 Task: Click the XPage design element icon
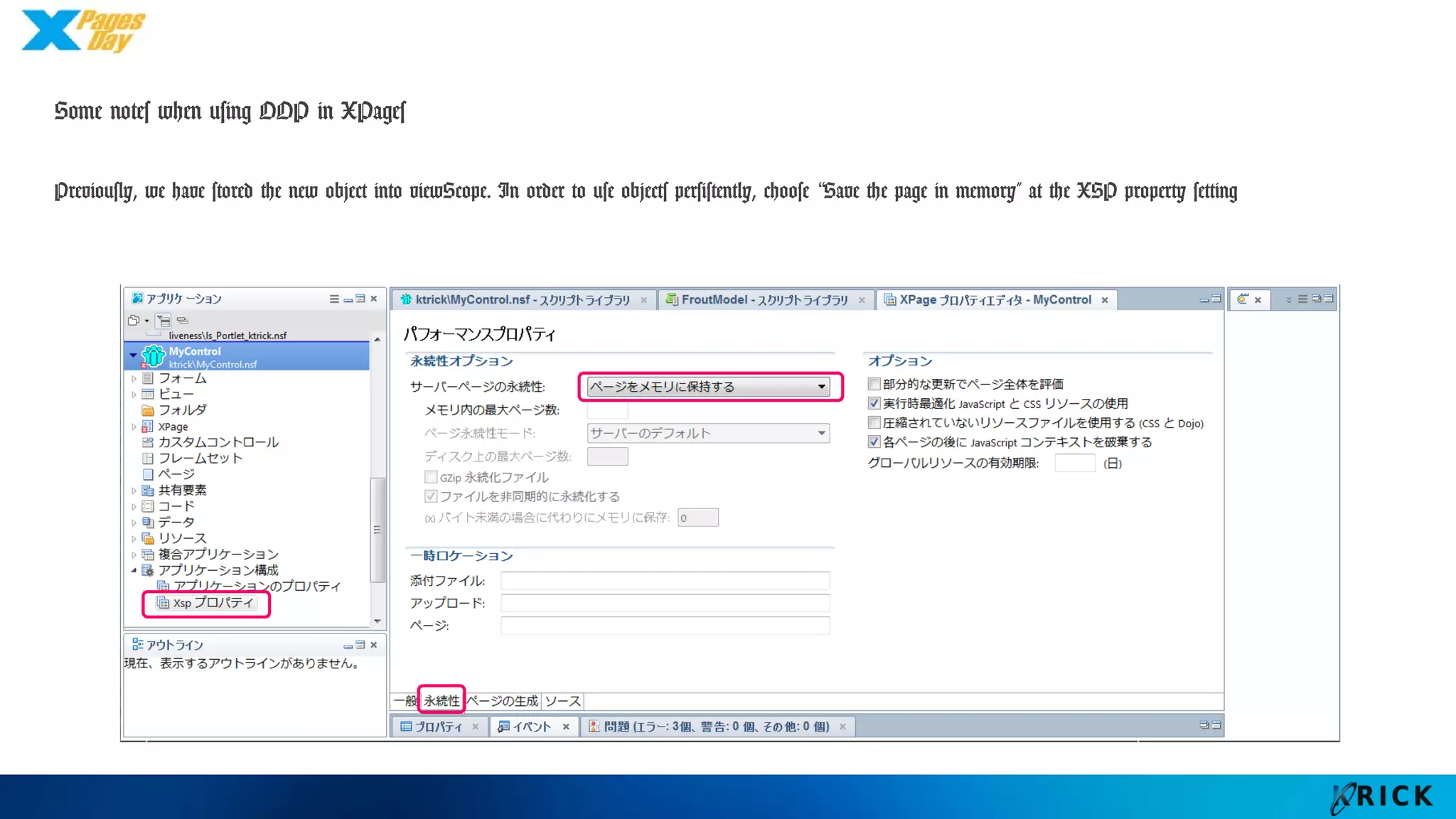[148, 427]
